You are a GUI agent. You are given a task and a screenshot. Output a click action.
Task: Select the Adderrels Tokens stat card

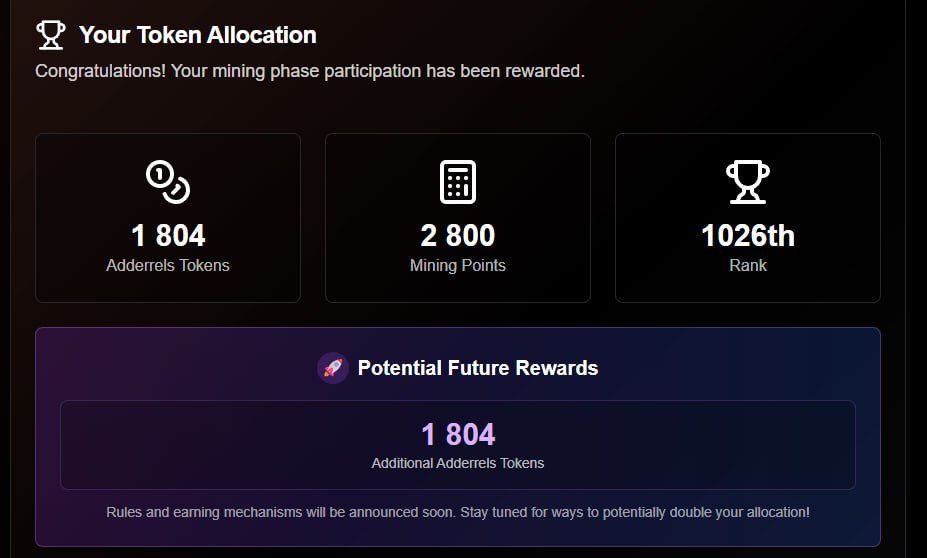point(168,218)
